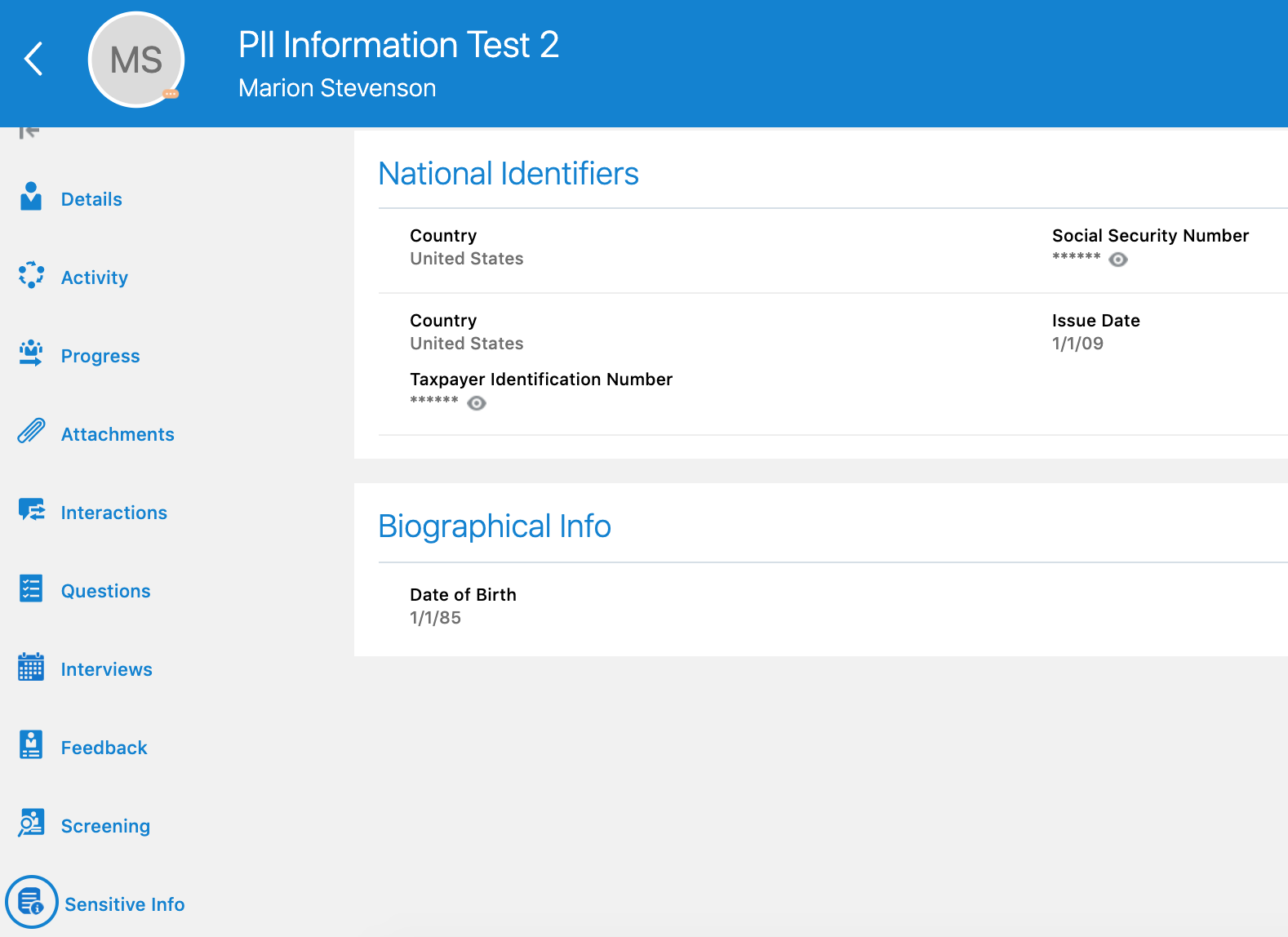Click the Screening search icon
The height and width of the screenshot is (937, 1288).
(x=31, y=823)
